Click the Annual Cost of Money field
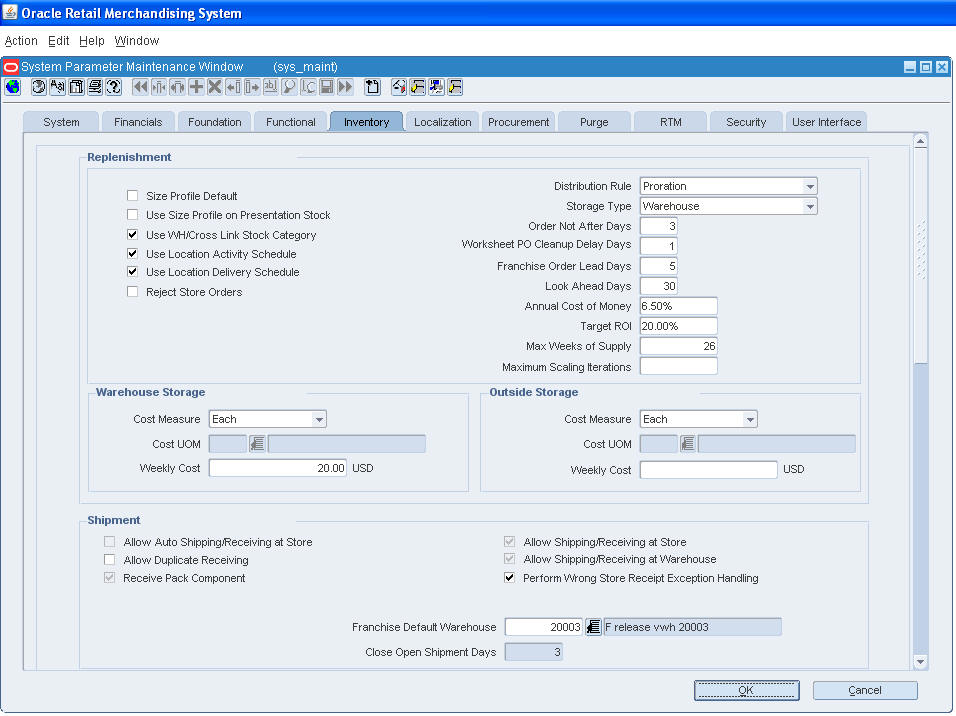This screenshot has width=956, height=716. [x=678, y=306]
